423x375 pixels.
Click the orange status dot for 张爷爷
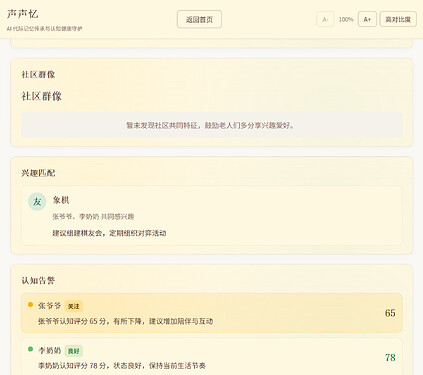click(30, 305)
